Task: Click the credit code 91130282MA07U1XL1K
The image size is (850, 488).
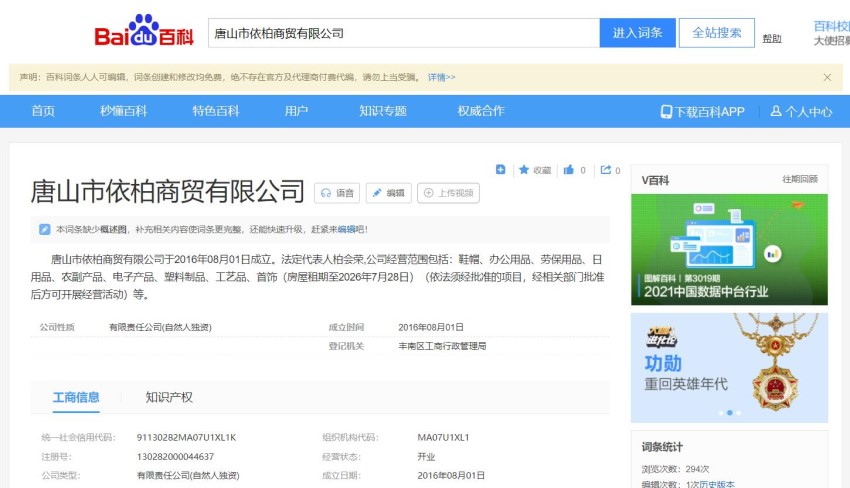Action: pos(186,438)
